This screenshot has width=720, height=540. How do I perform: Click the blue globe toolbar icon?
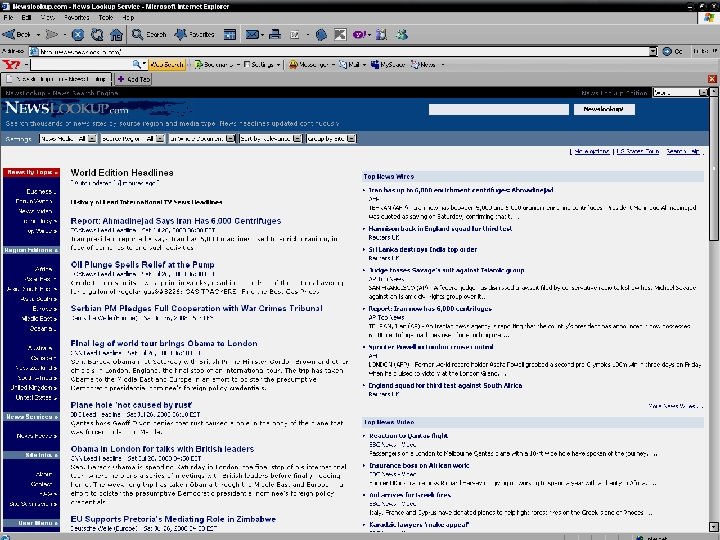[x=321, y=34]
